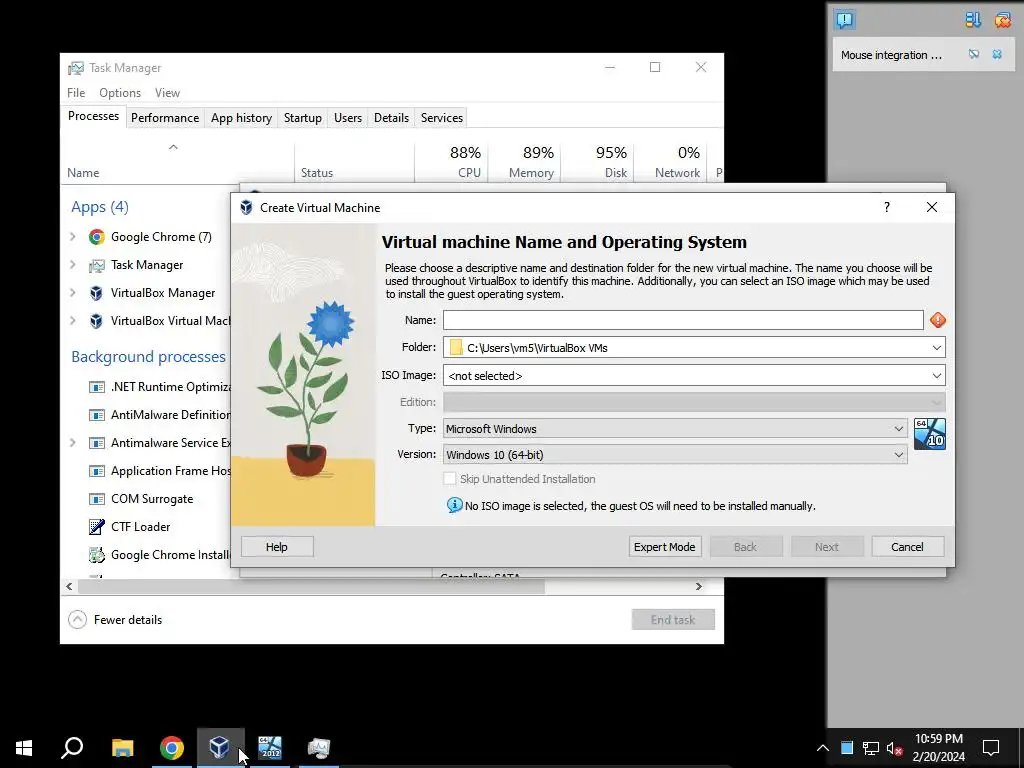Click the End task button
1024x768 pixels.
click(x=673, y=620)
